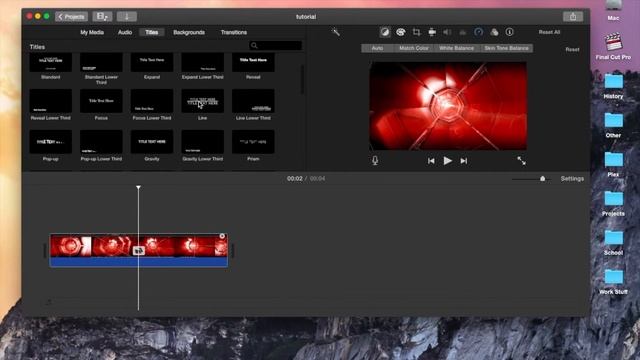Viewport: 640px width, 360px height.
Task: Click Reset All adjustments
Action: click(x=549, y=32)
